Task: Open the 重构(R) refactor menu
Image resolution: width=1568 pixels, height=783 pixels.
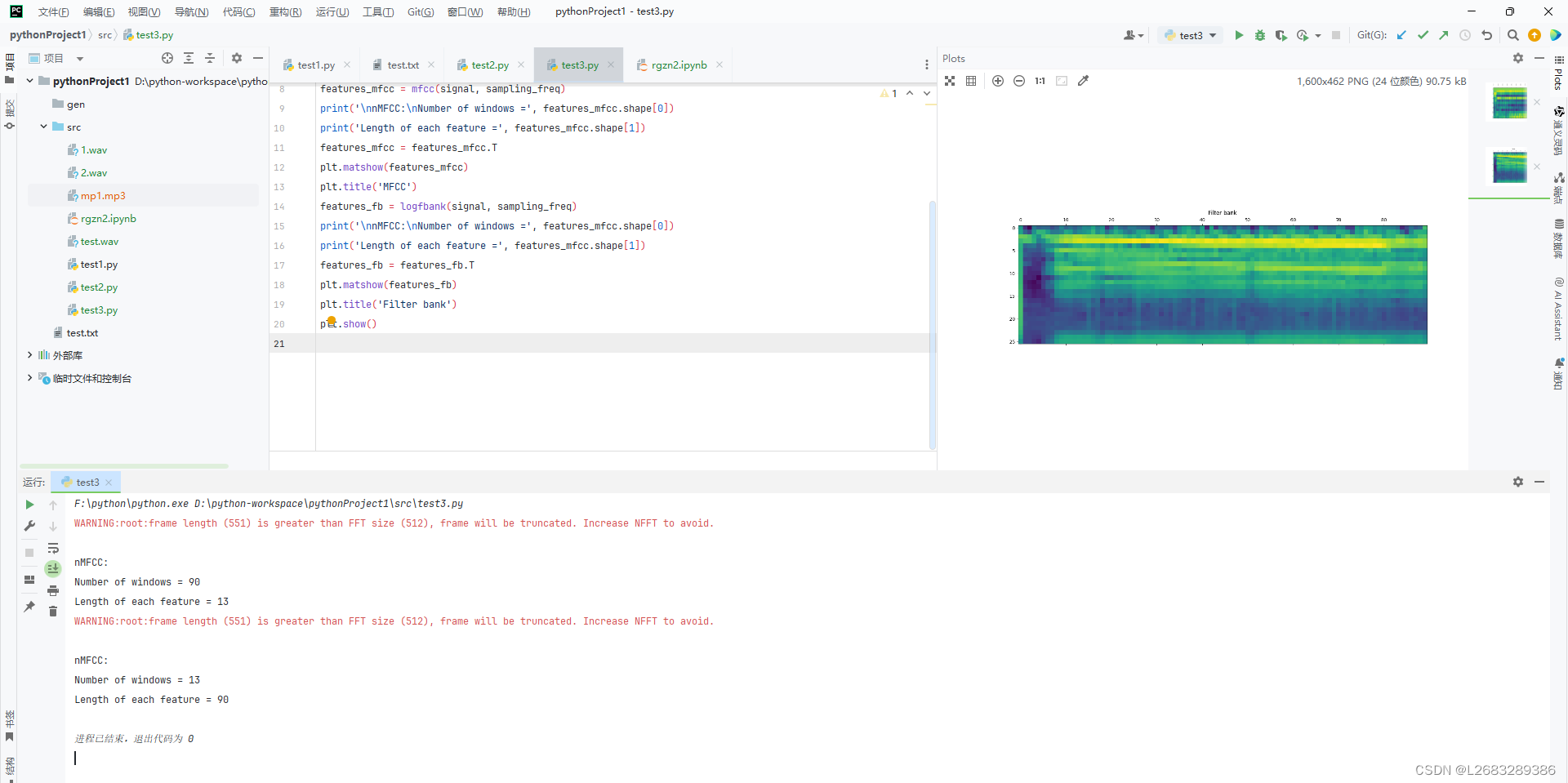Action: [285, 11]
